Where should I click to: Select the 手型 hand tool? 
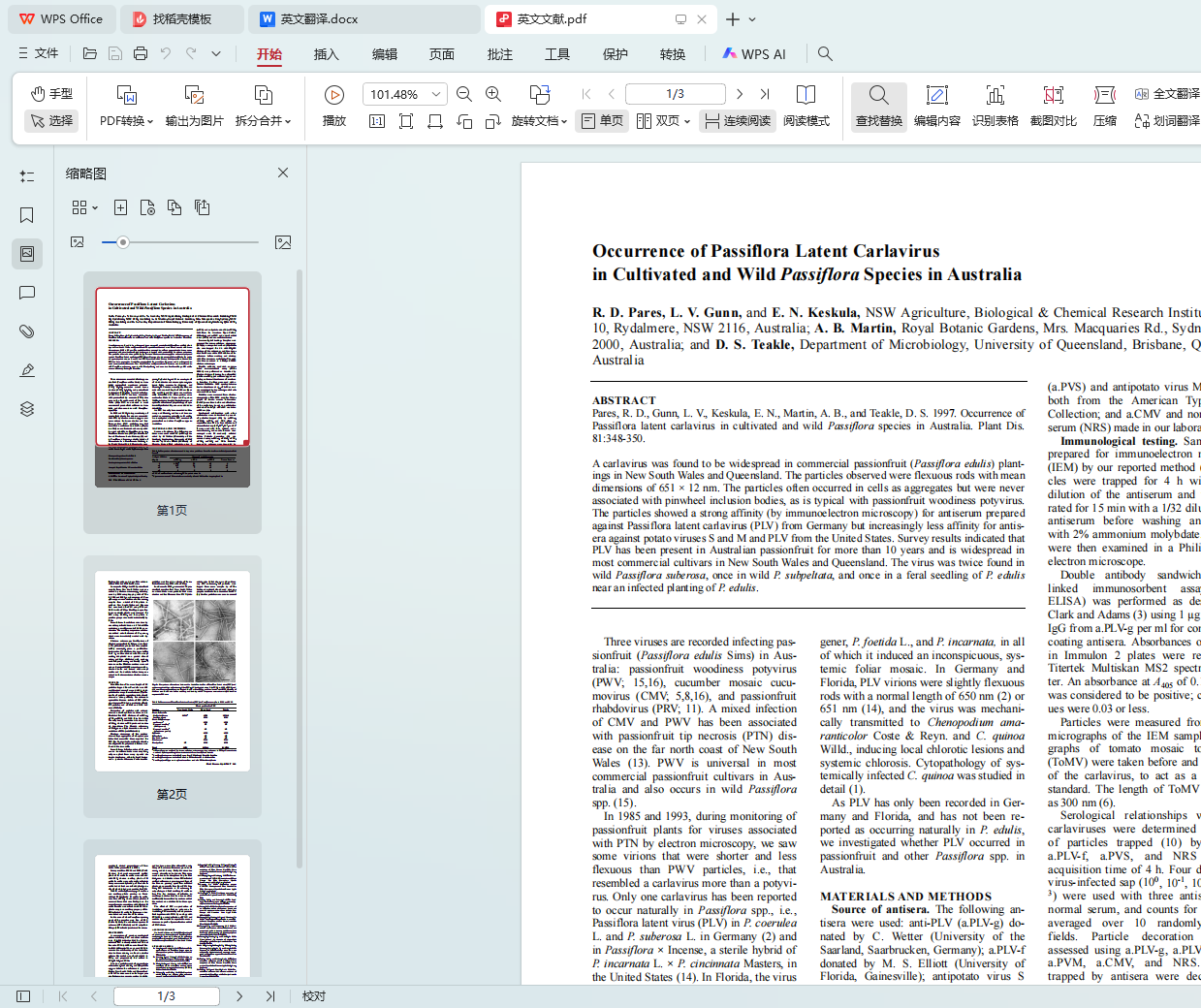(x=51, y=93)
